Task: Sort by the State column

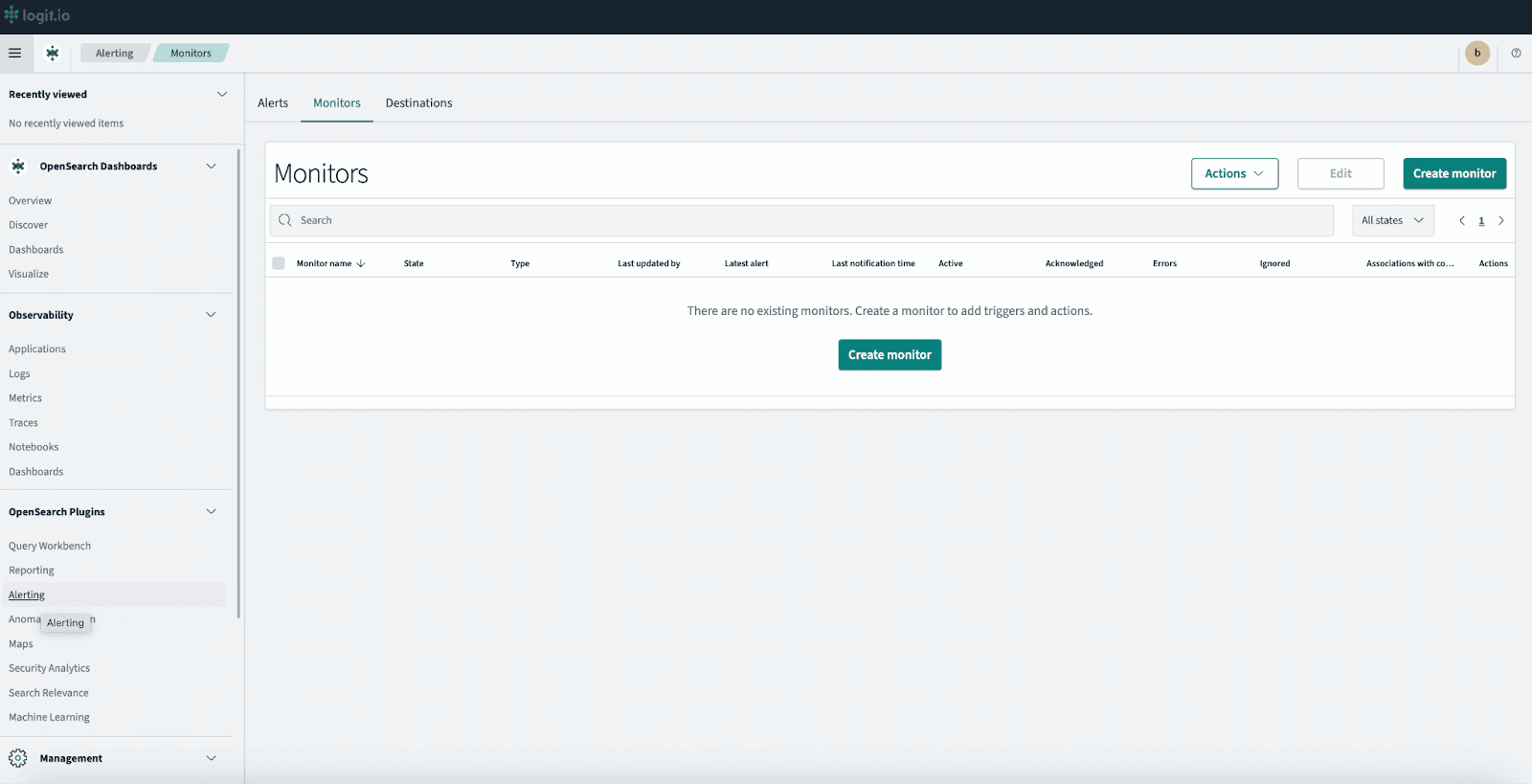Action: tap(414, 263)
